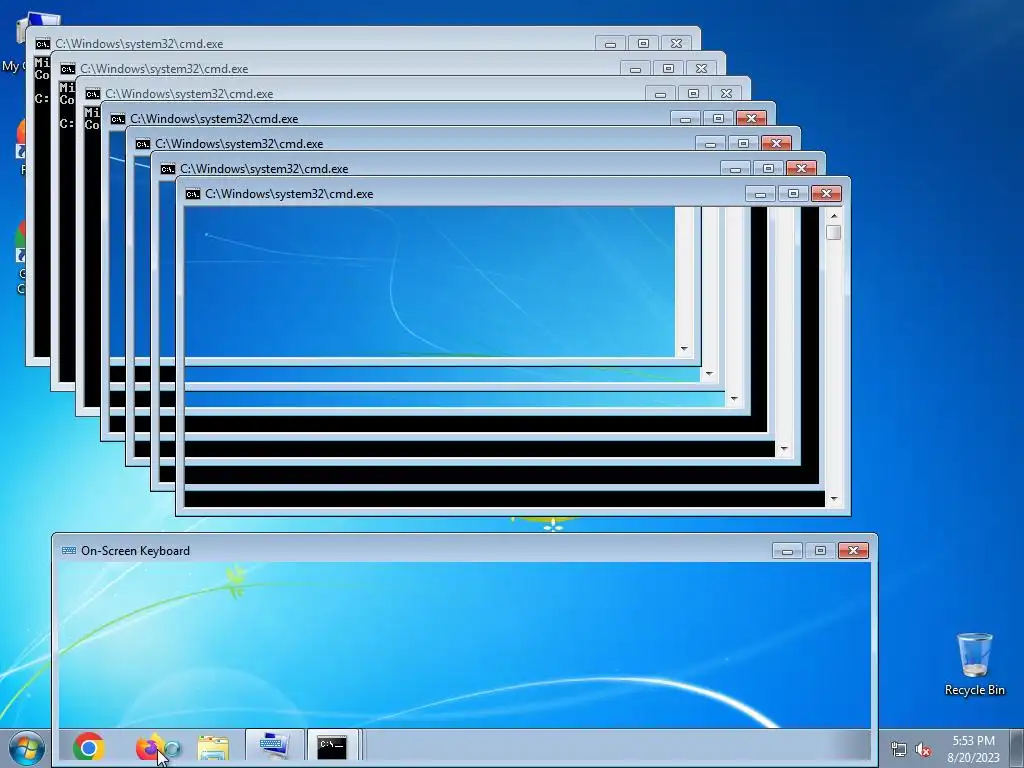
Task: Launch Firefox from the taskbar
Action: point(150,747)
